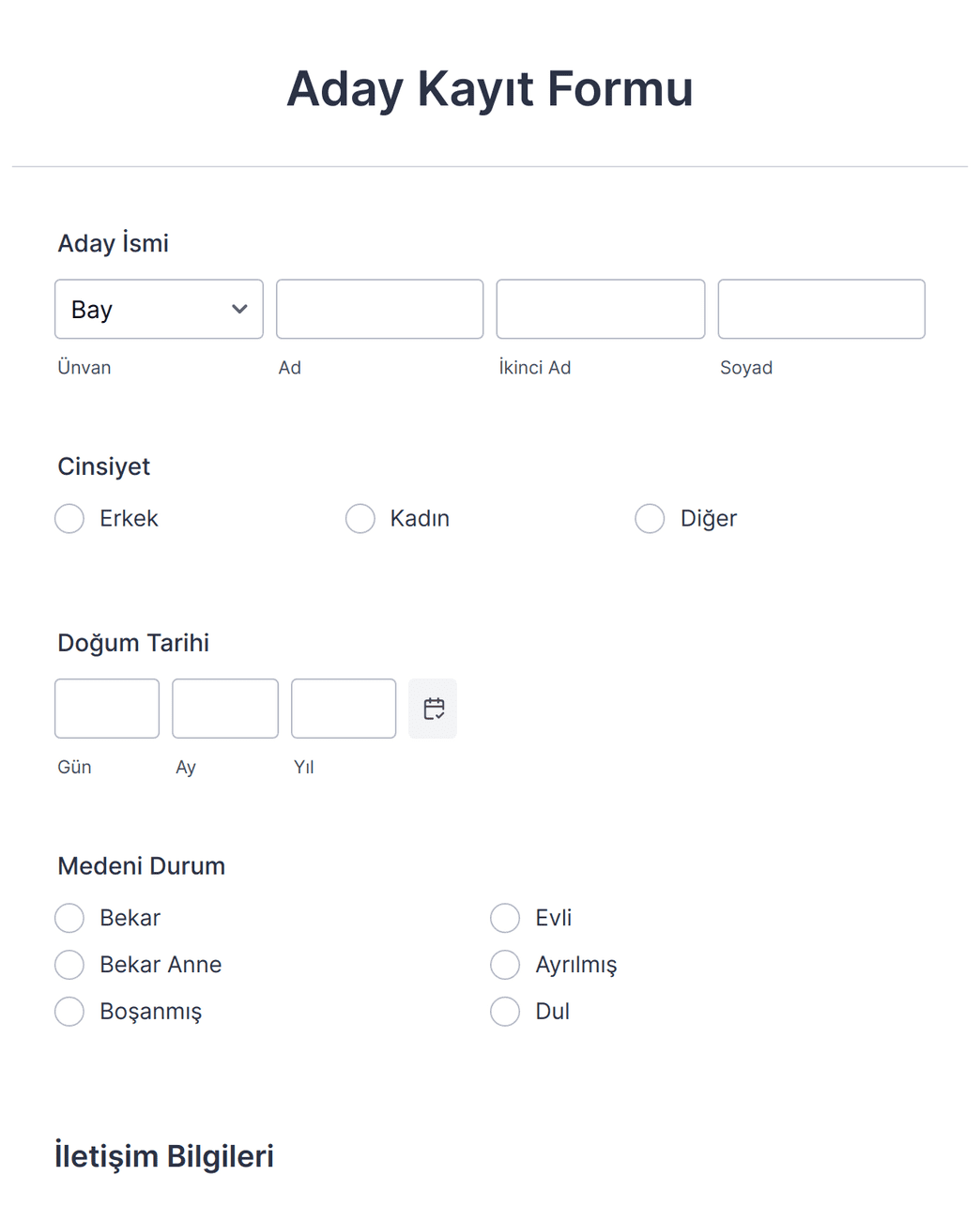
Task: Focus the İkinci Ad input box
Action: point(600,309)
